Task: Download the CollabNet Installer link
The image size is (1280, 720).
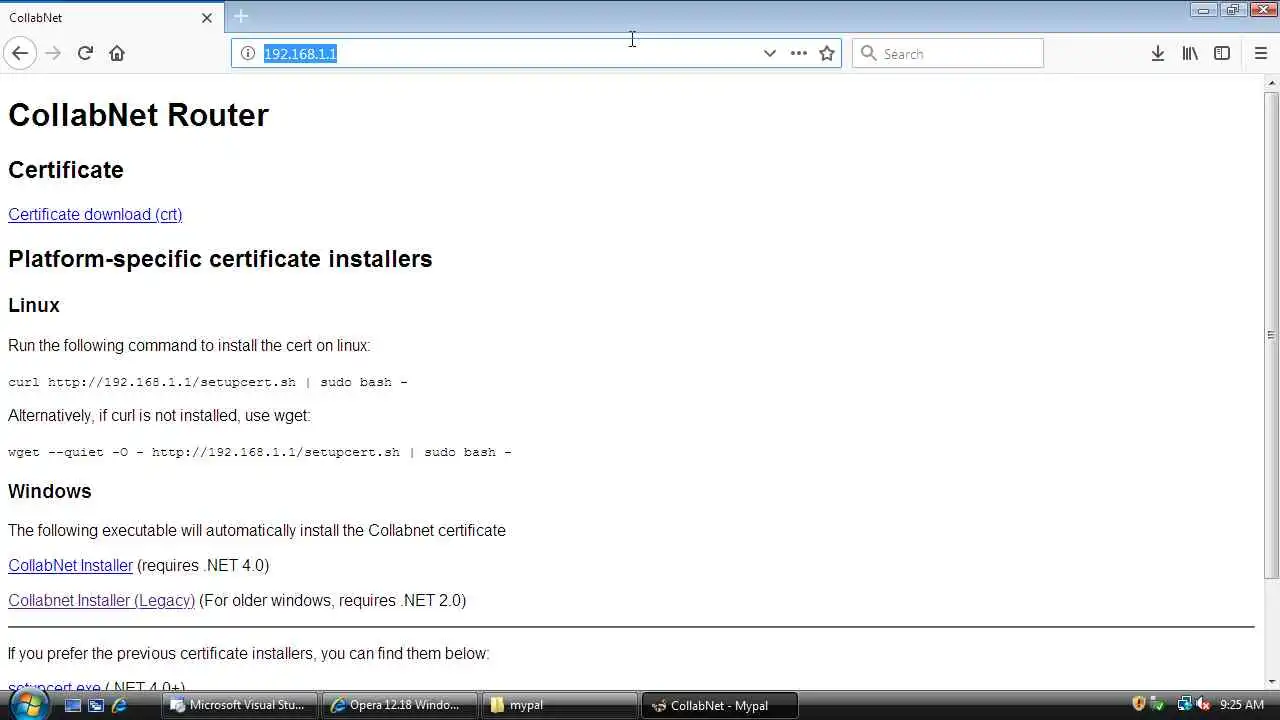Action: [x=70, y=565]
